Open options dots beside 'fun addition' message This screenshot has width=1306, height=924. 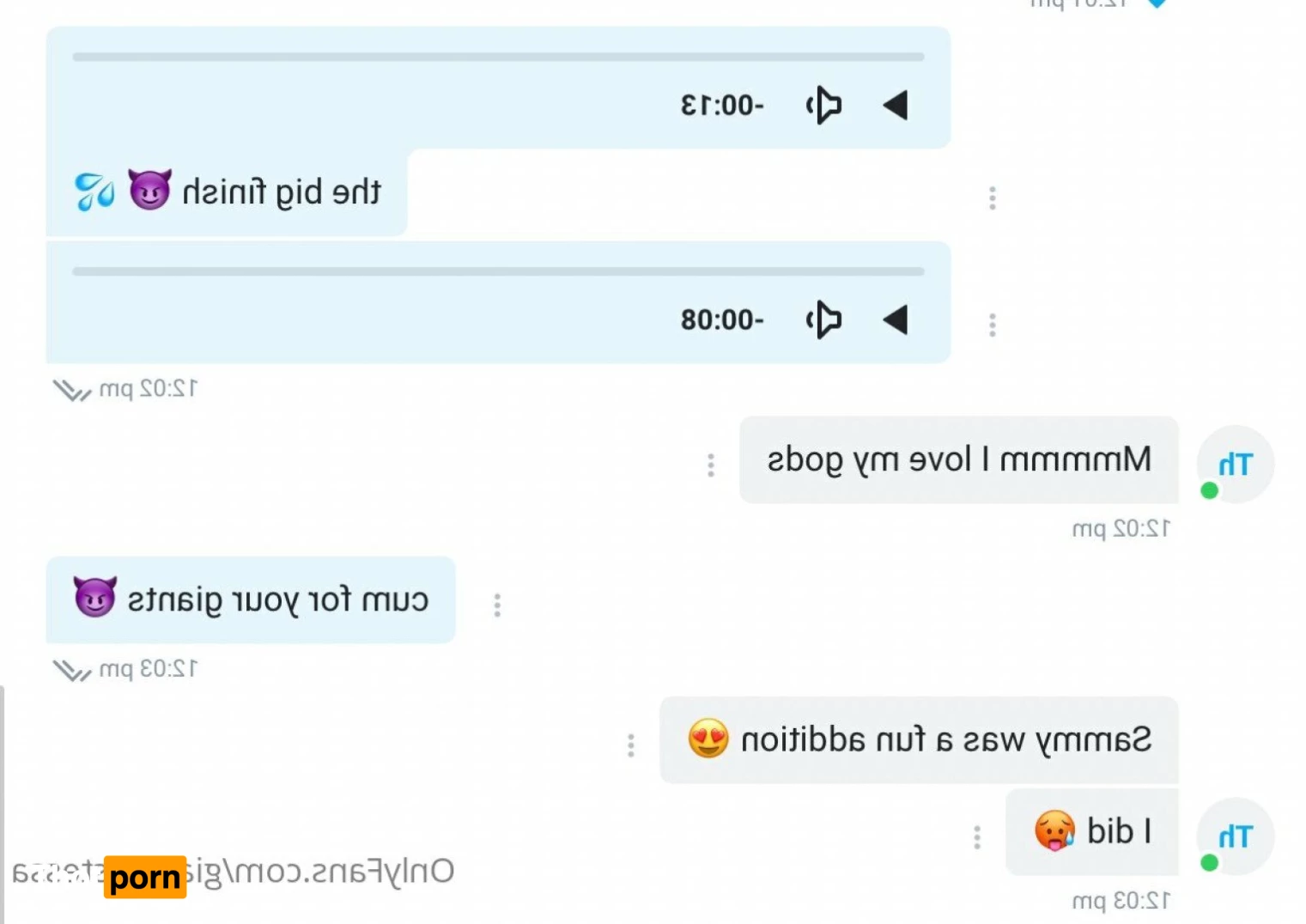(631, 745)
